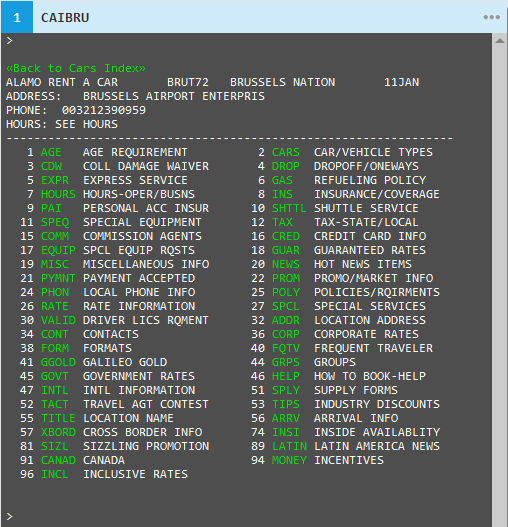508x527 pixels.
Task: Open HOURS operation hours link
Action: 58,194
